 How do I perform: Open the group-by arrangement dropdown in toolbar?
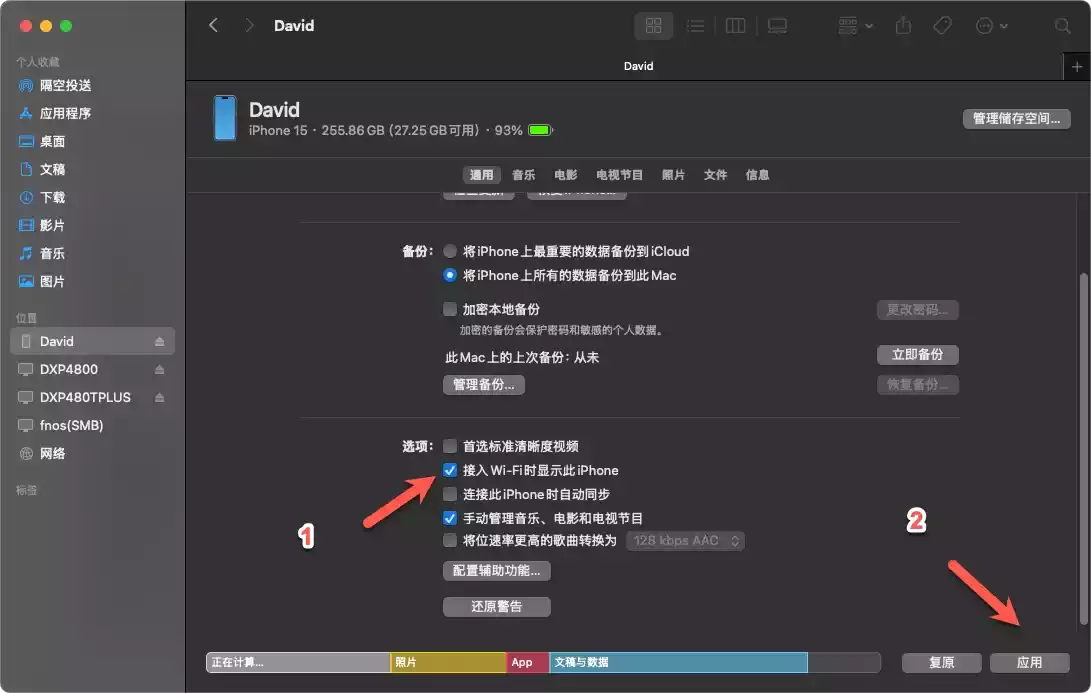pos(855,26)
